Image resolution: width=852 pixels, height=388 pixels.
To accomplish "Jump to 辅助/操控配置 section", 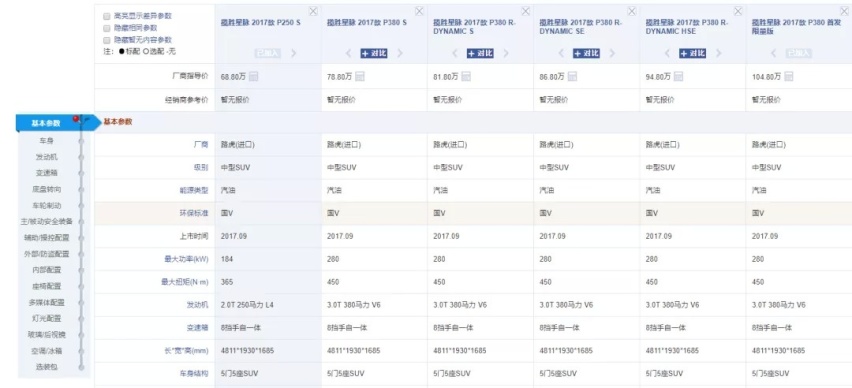I will (46, 238).
